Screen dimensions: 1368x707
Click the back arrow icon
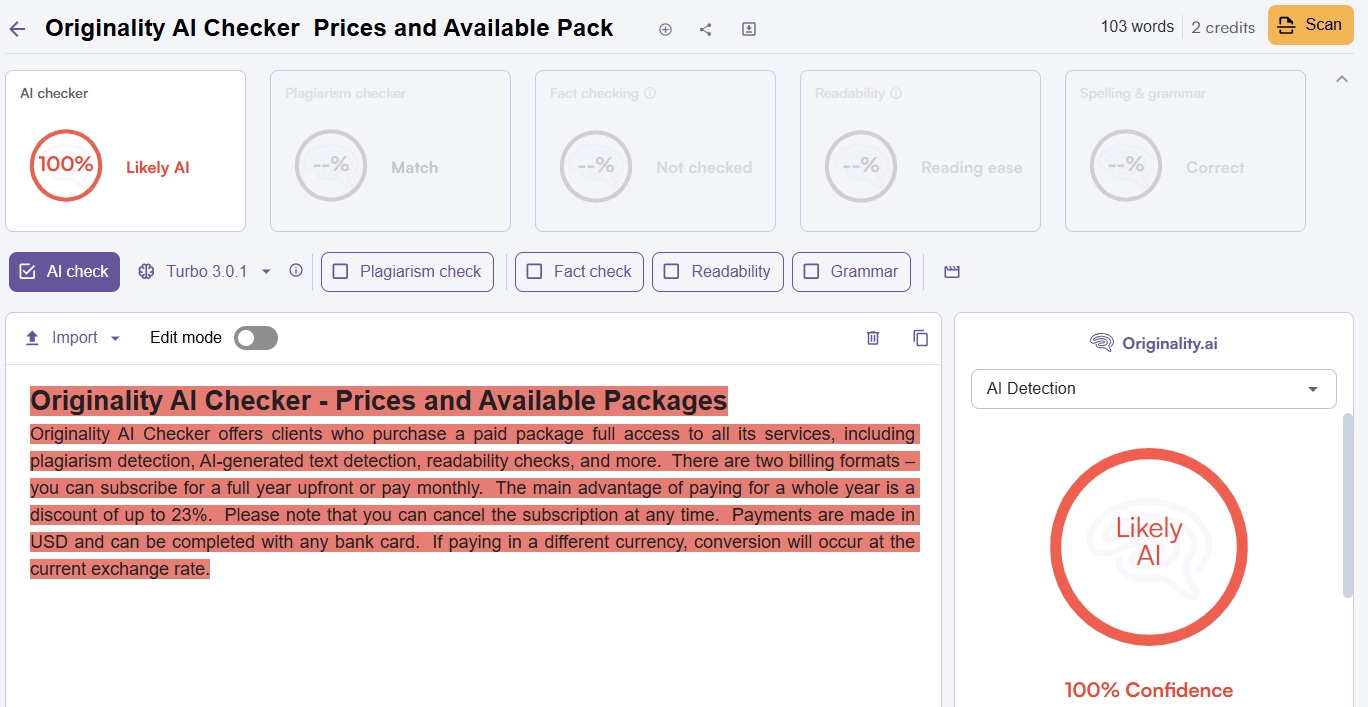(17, 29)
